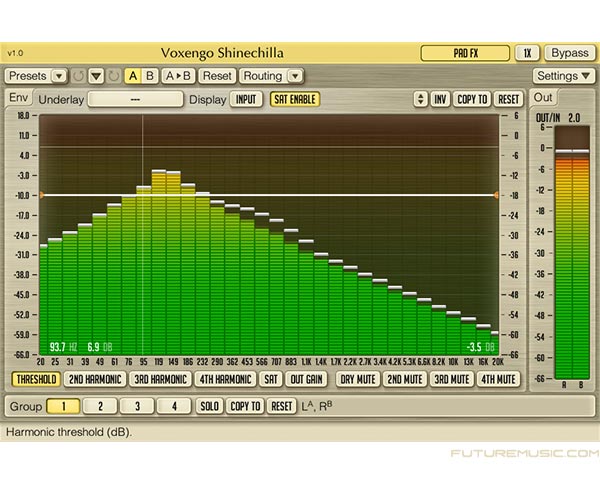This screenshot has width=600, height=493.
Task: Open the undo history dropdown arrow
Action: [x=96, y=76]
